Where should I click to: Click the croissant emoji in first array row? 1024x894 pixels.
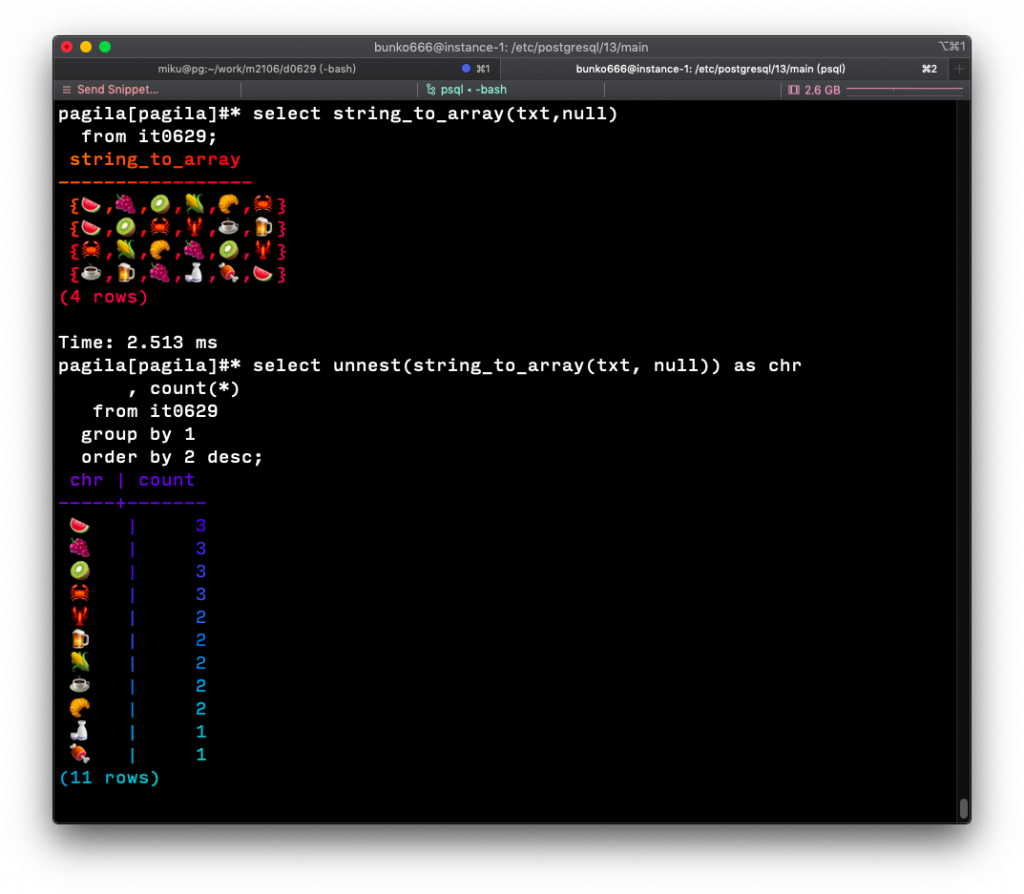[228, 205]
